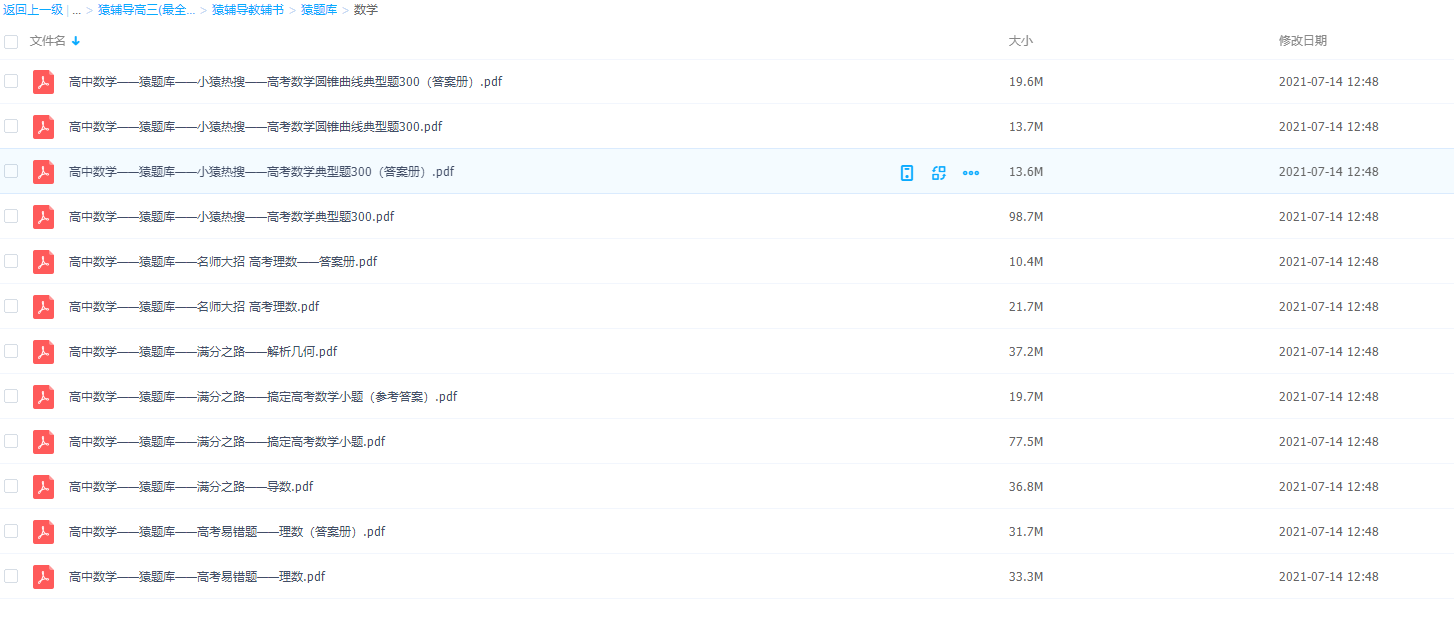This screenshot has width=1454, height=642.
Task: Click the PDF icon for 名师大招 高考理数.pdf
Action: [43, 307]
